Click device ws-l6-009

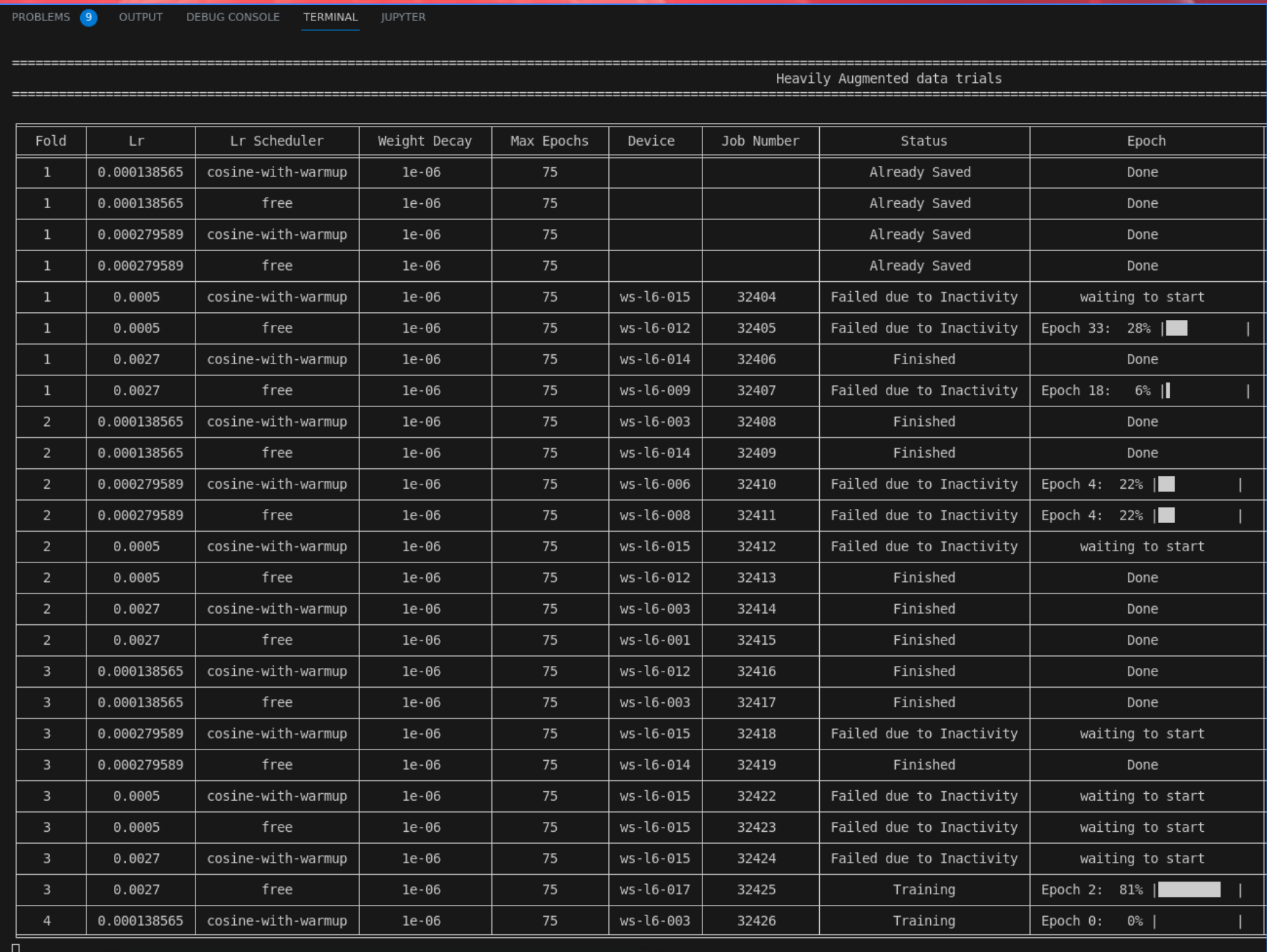click(655, 390)
